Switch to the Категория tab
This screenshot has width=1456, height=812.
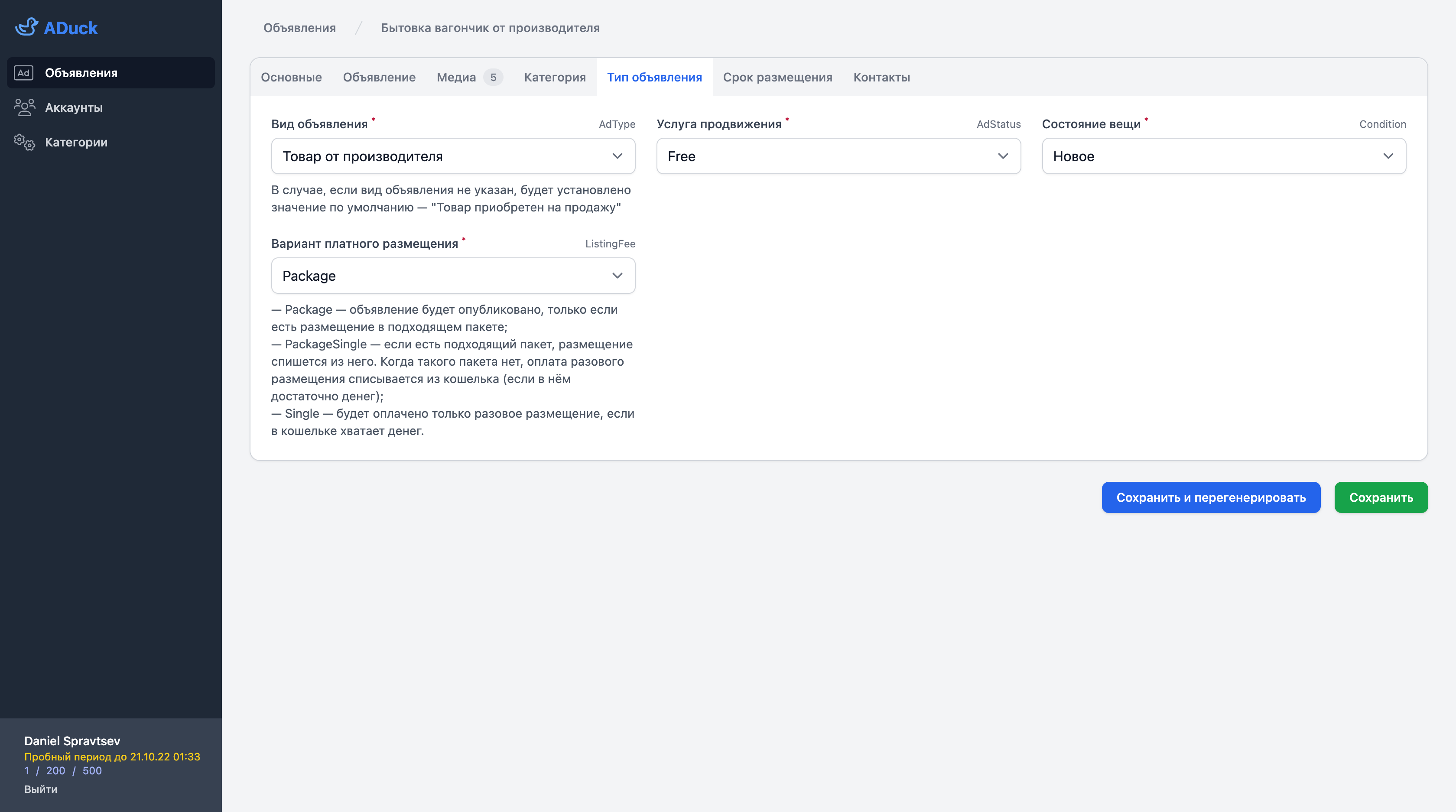(x=555, y=78)
